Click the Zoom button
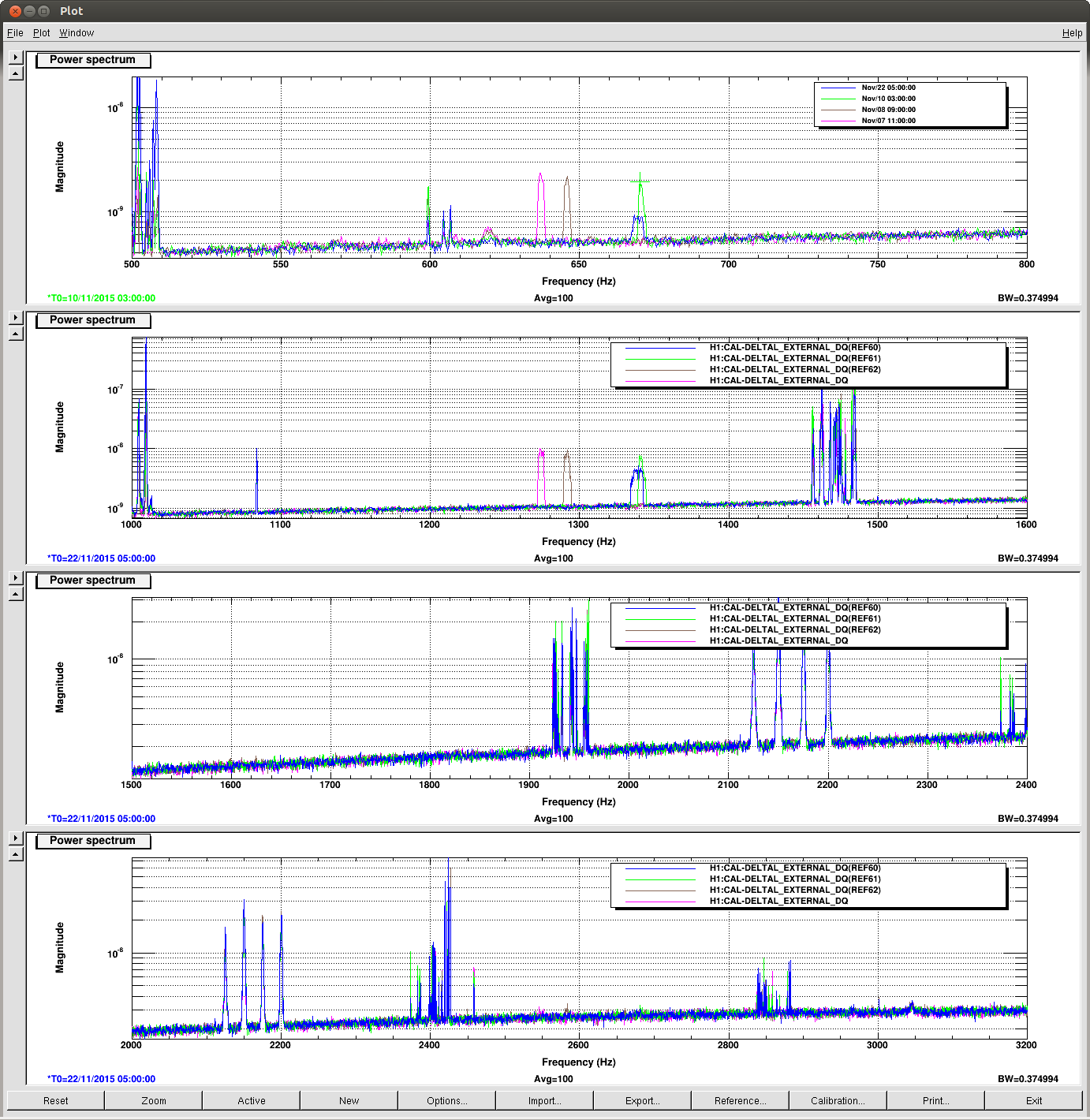 154,1100
